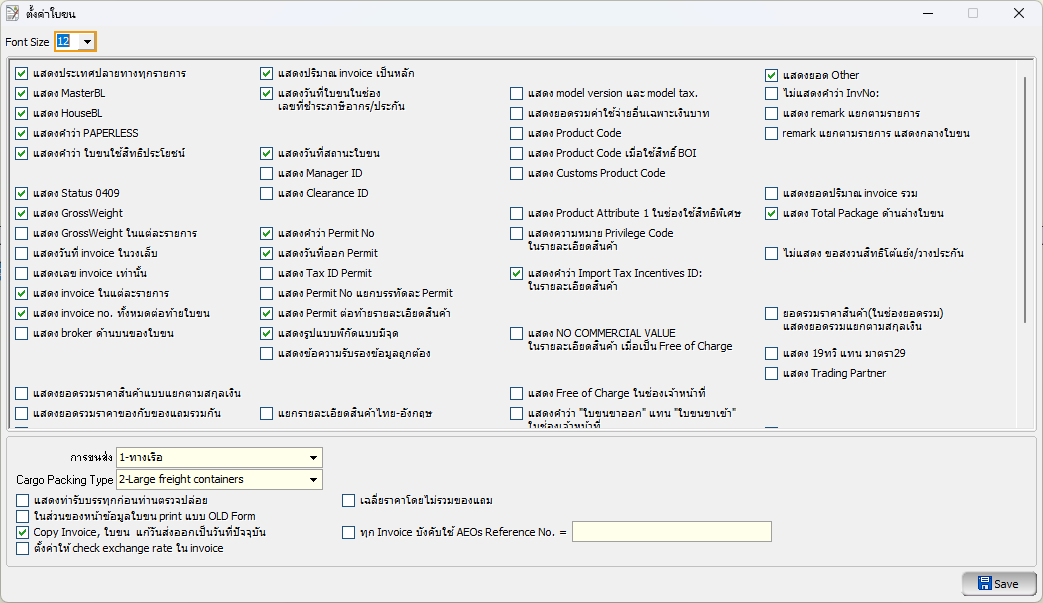Screen dimensions: 1043x603
Task: Uncheck the แสดง GrossWeight checkbox
Action: [23, 214]
